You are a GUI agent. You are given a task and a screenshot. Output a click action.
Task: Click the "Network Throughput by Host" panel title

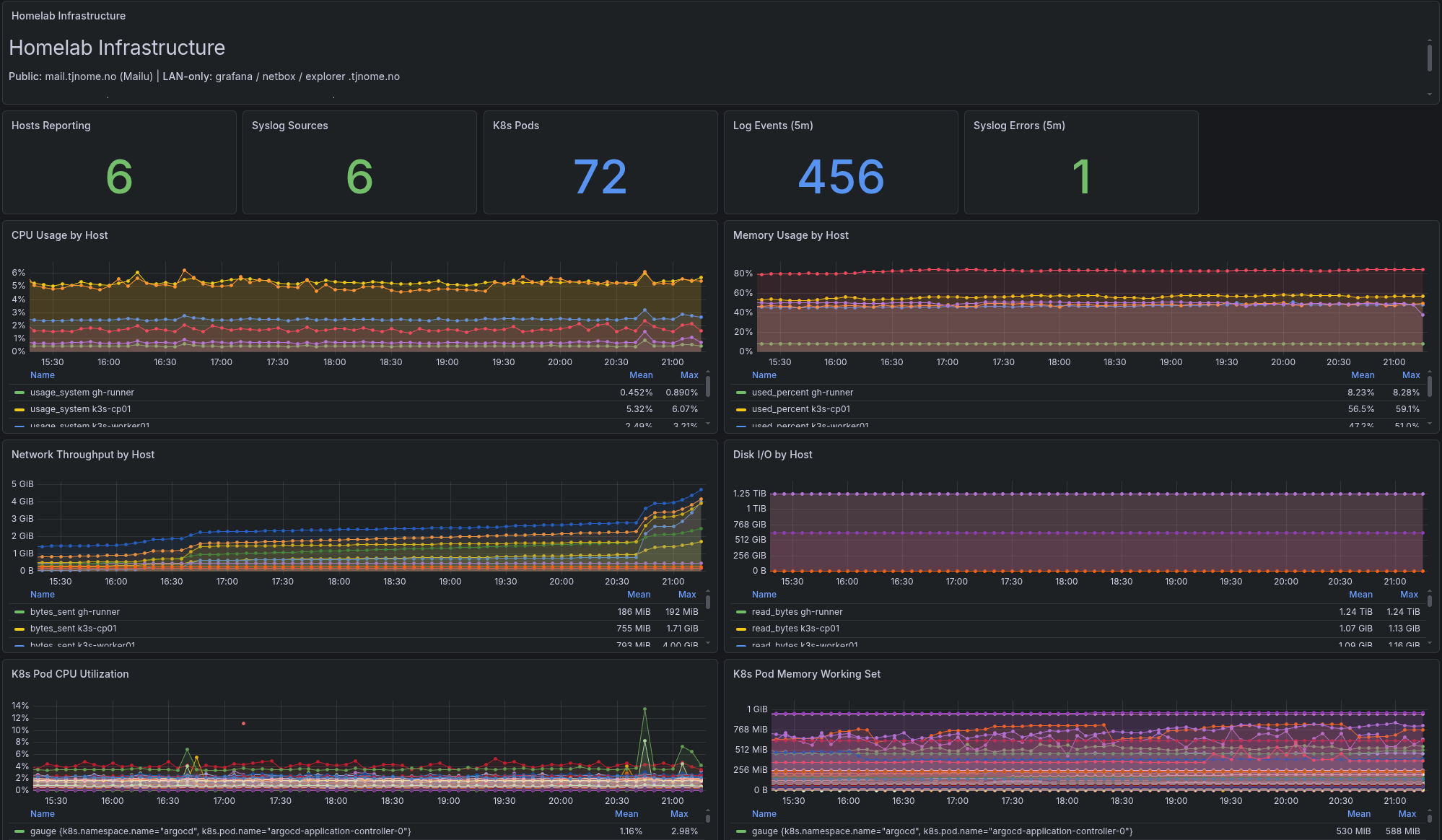[x=83, y=455]
